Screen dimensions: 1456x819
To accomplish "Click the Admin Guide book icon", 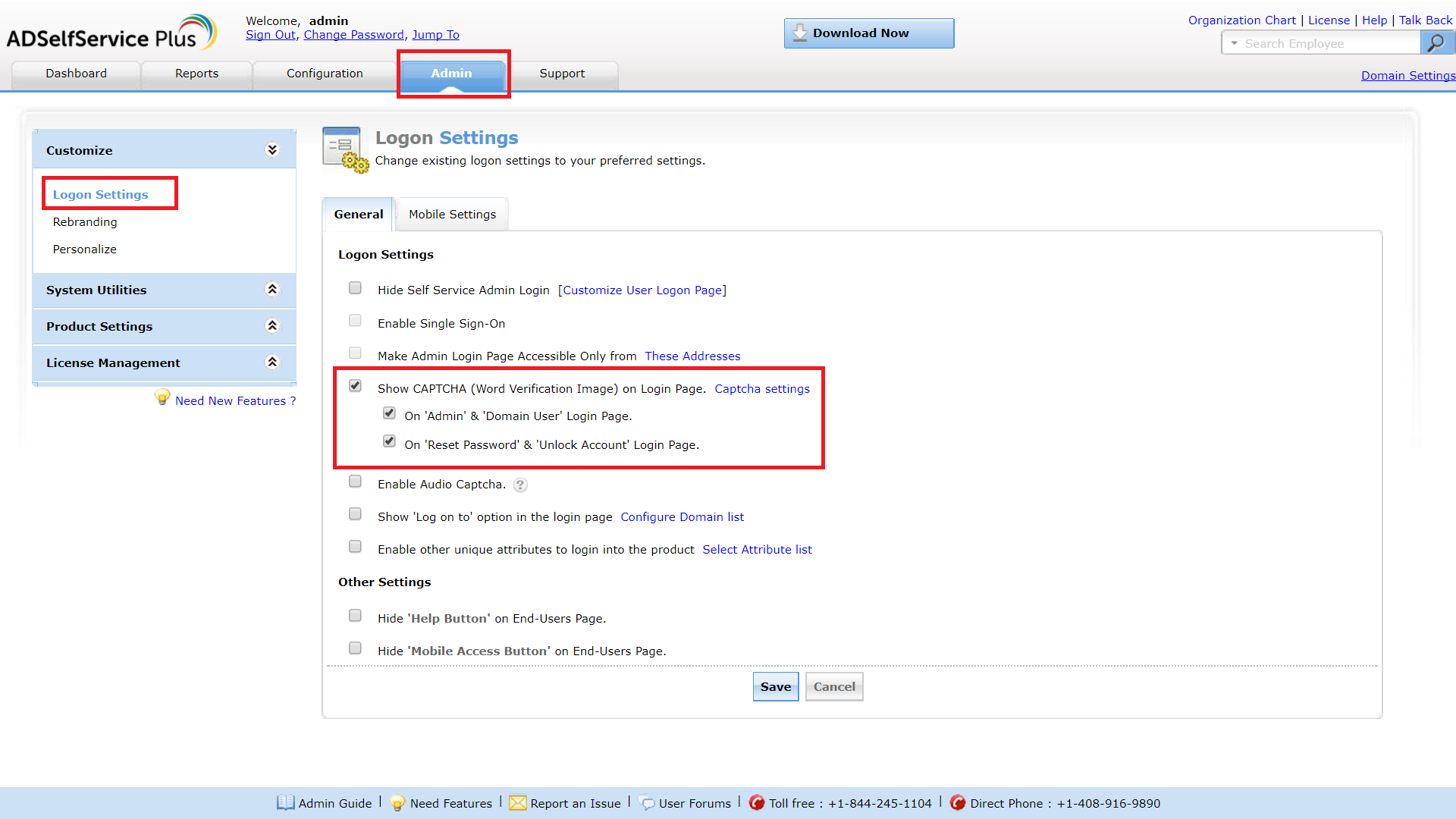I will [285, 802].
